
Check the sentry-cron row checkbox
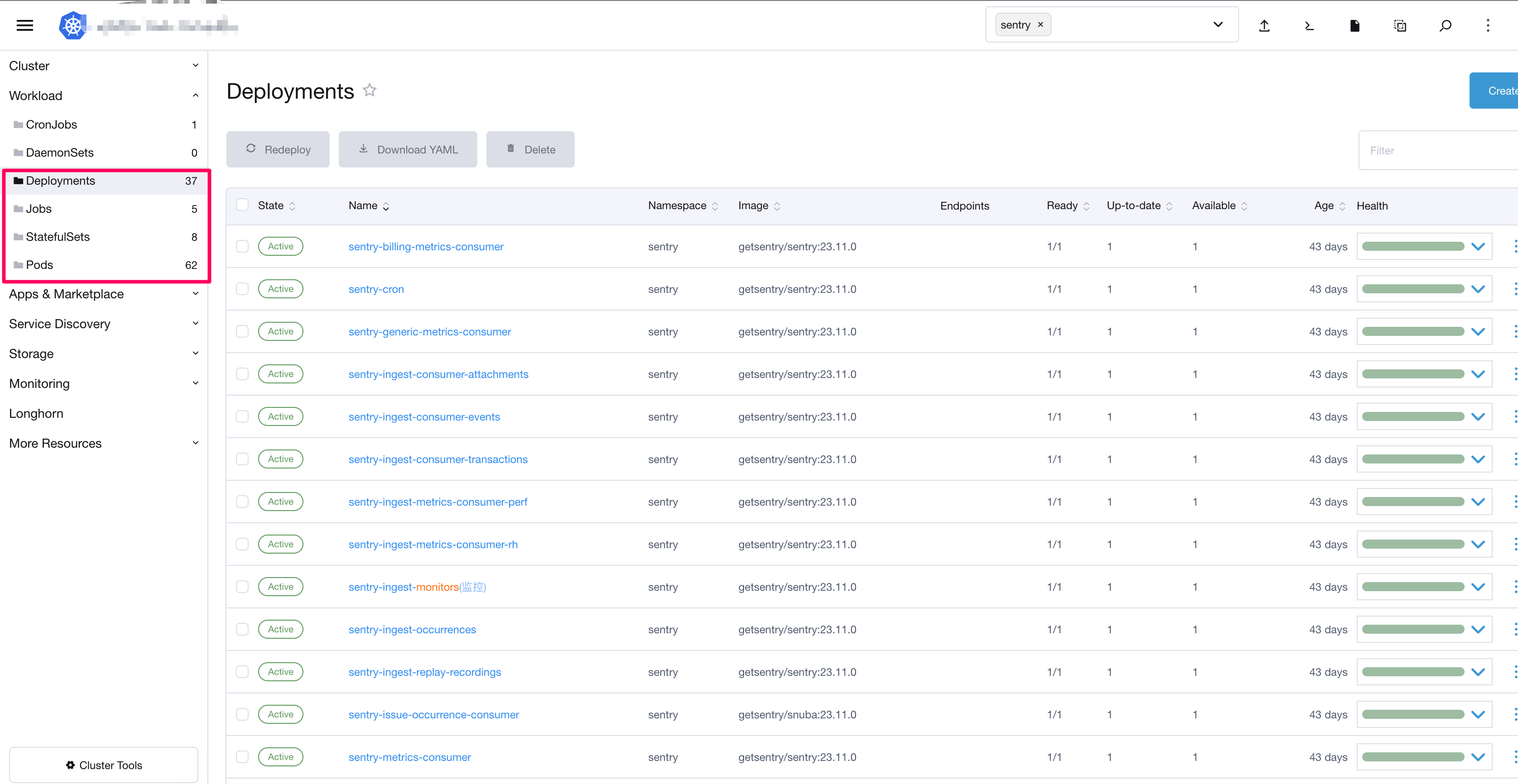(x=242, y=289)
